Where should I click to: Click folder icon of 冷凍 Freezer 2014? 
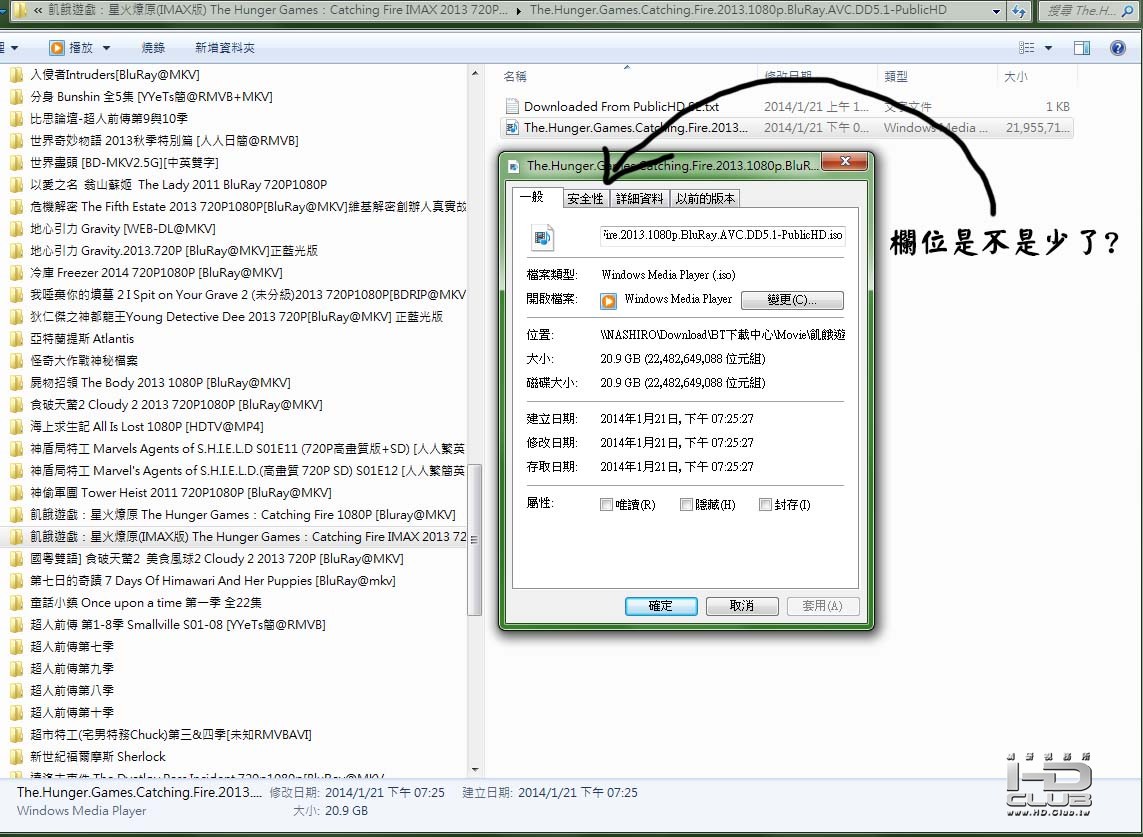click(16, 273)
